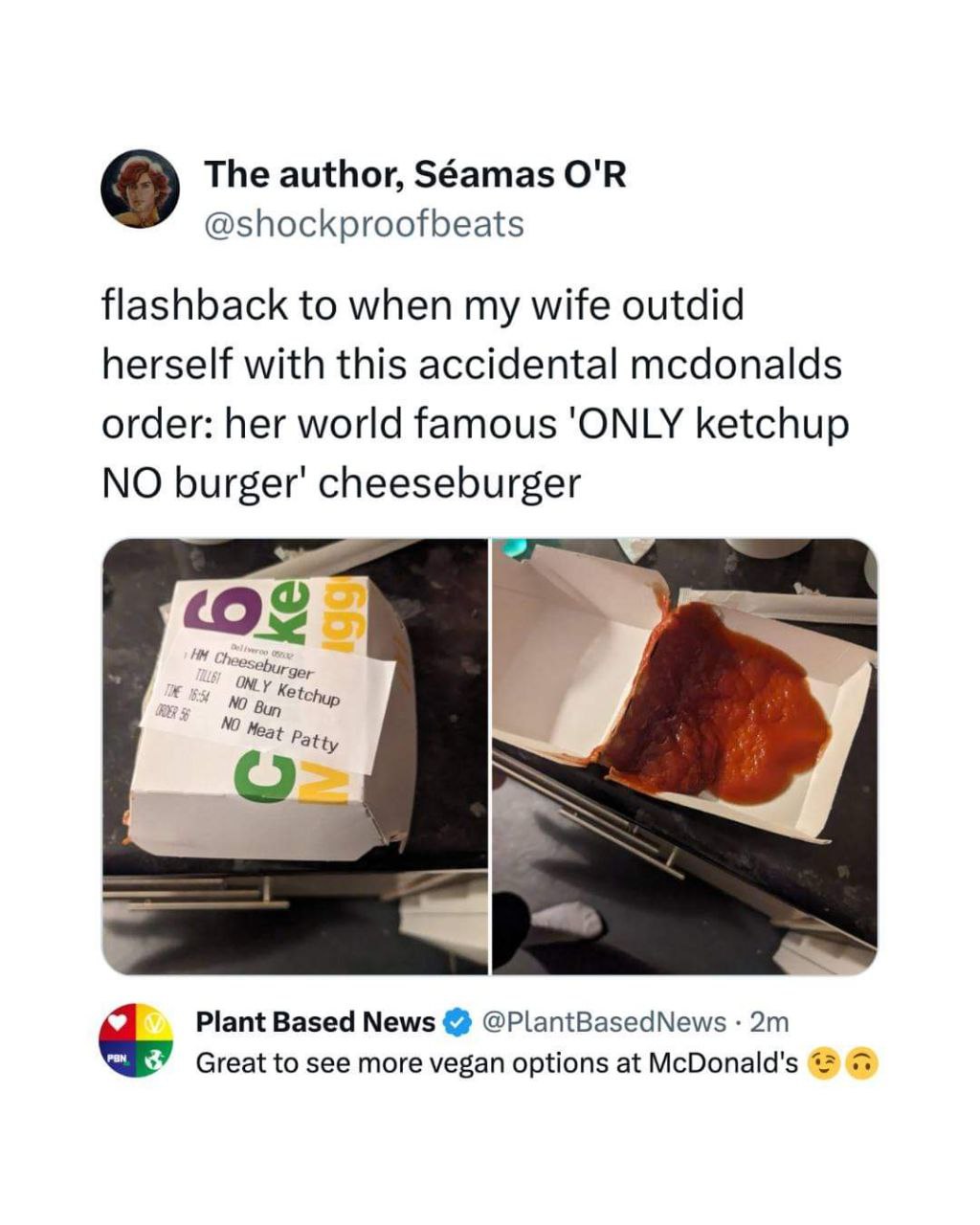
Task: Click the upside-down face emoji
Action: (863, 1063)
